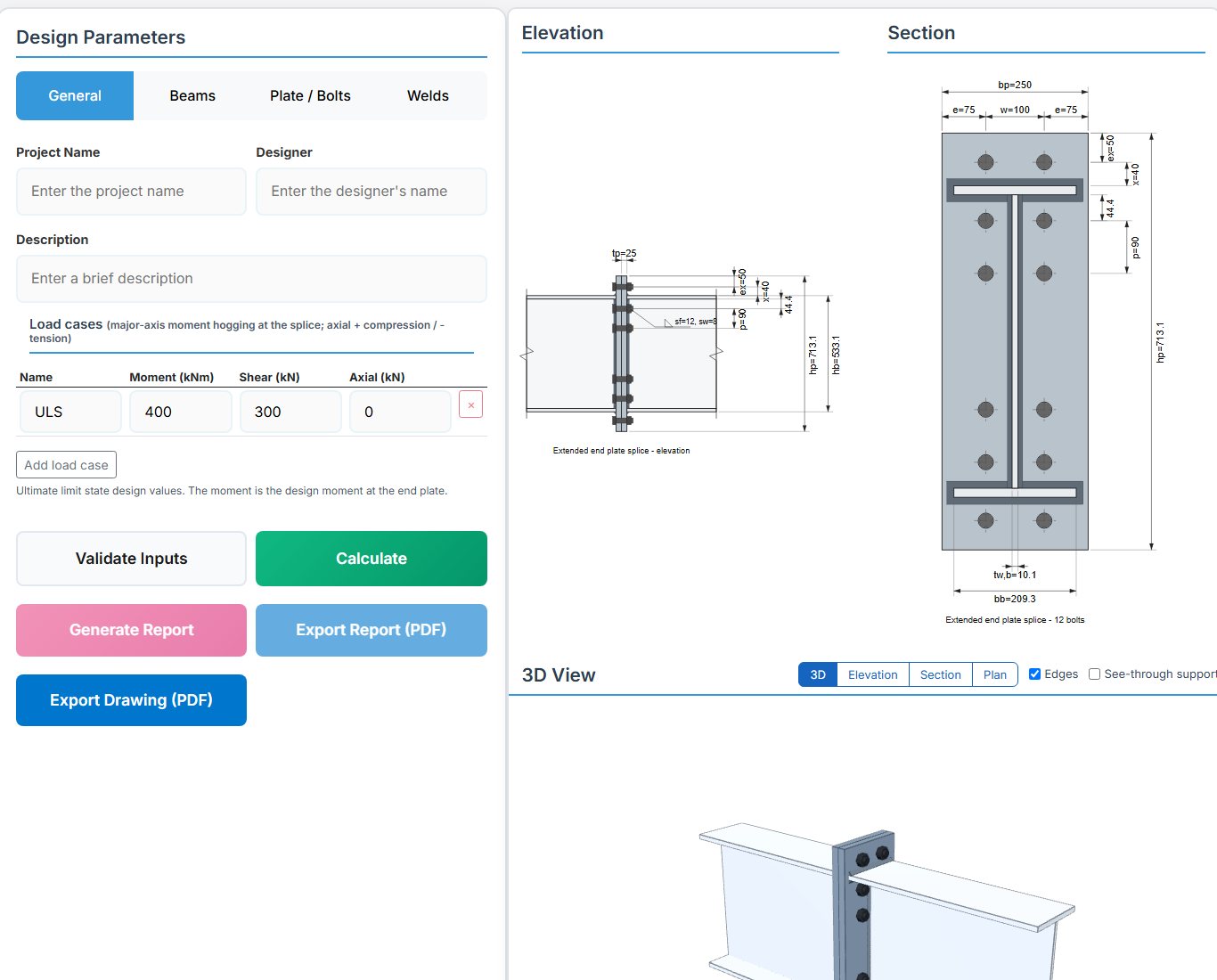
Task: Open the General tab
Action: (75, 95)
